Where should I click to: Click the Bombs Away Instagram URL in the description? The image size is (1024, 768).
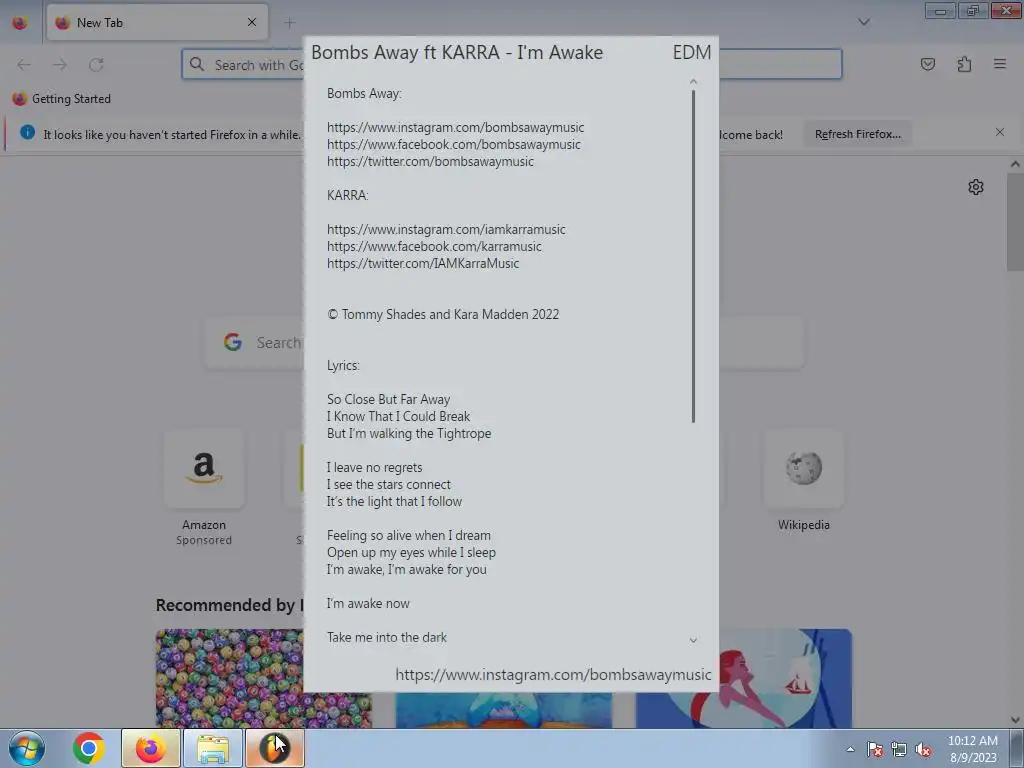coord(455,127)
